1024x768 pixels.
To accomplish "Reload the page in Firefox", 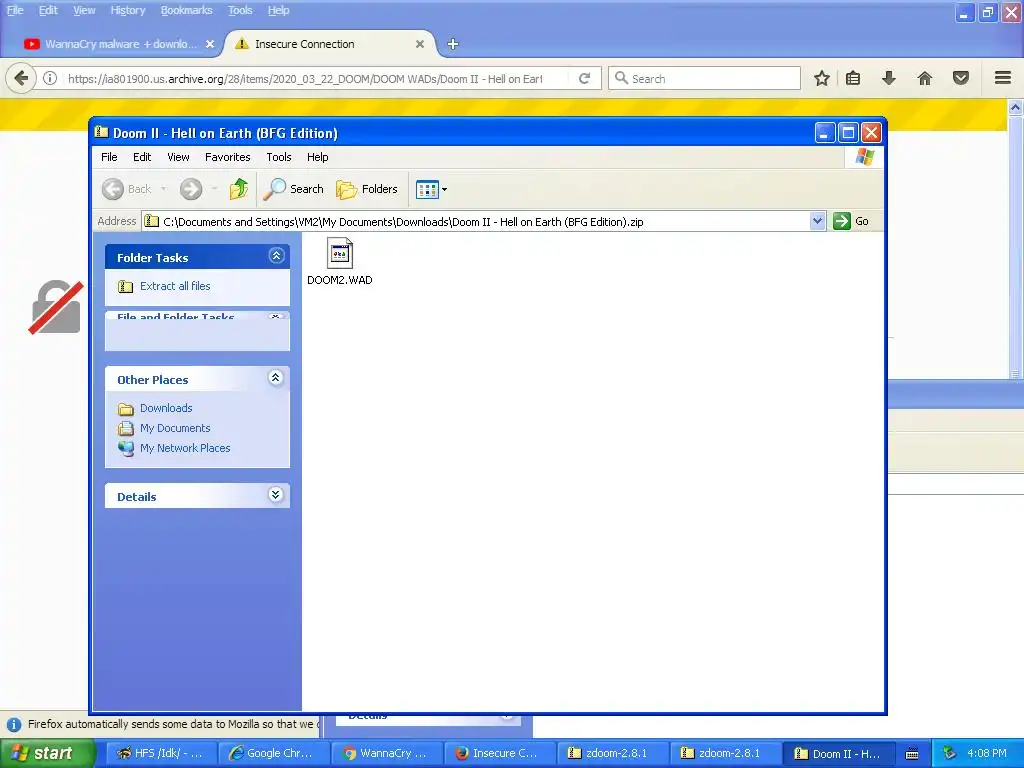I will coord(584,78).
